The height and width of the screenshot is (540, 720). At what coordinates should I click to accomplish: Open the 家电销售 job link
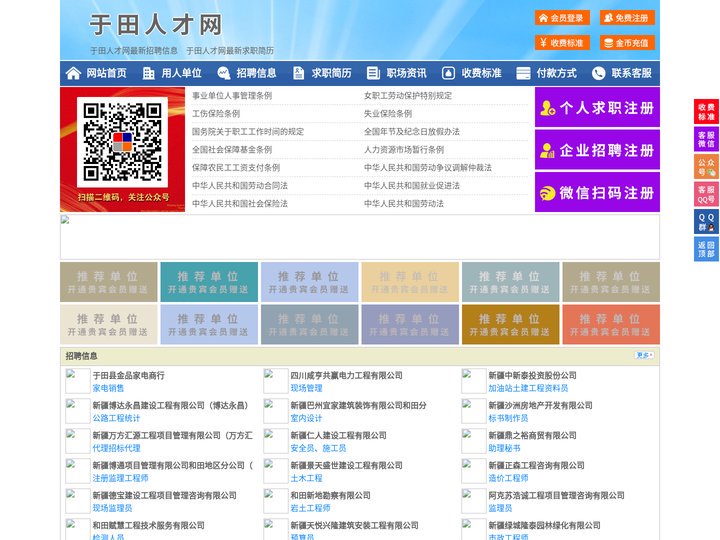[108, 388]
